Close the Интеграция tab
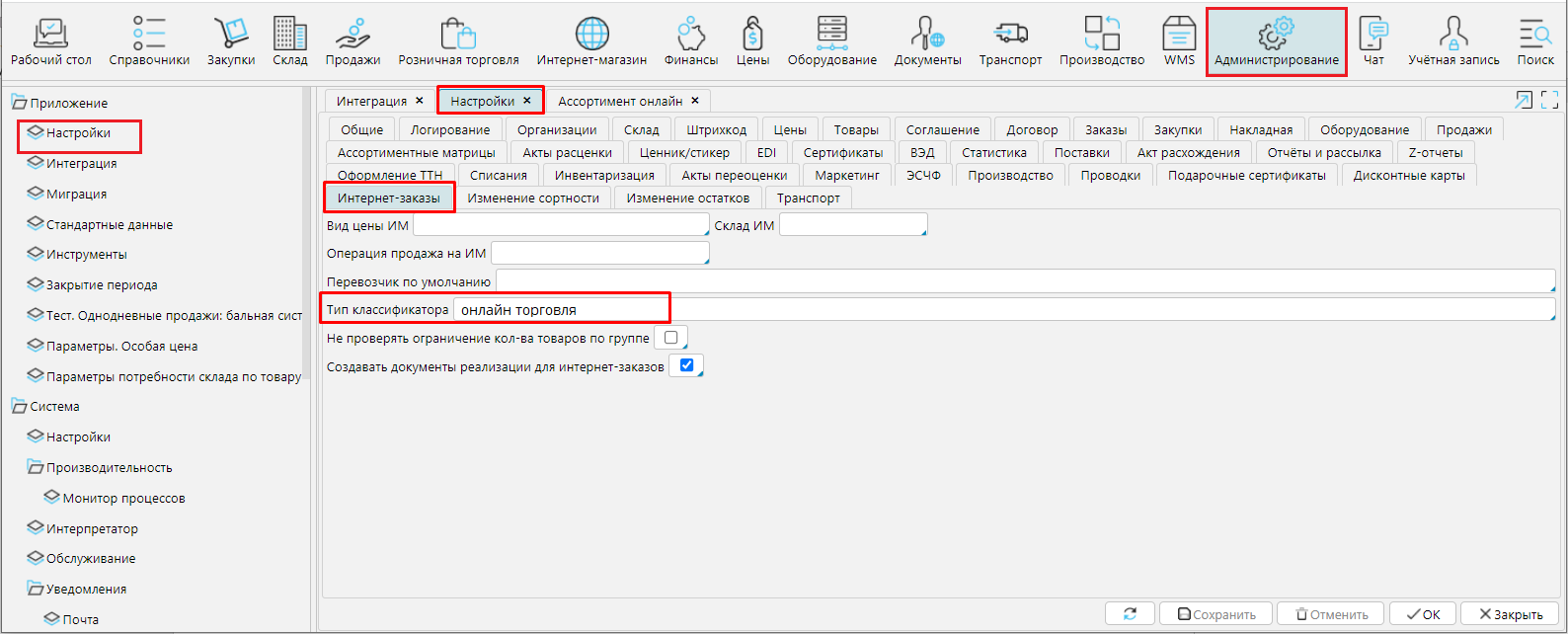The width and height of the screenshot is (1568, 634). pos(420,101)
